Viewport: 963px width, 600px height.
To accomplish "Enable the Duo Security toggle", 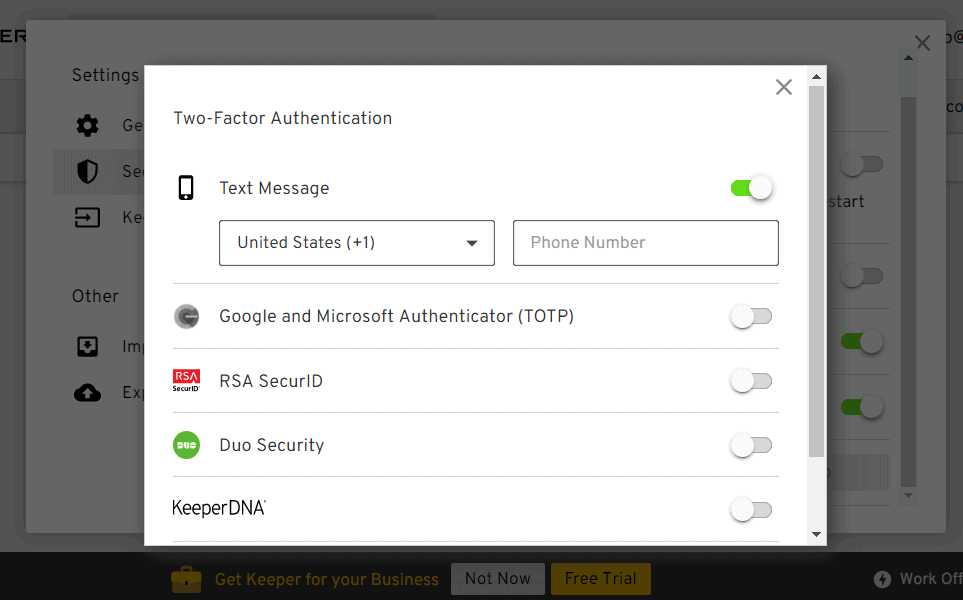I will pyautogui.click(x=752, y=446).
